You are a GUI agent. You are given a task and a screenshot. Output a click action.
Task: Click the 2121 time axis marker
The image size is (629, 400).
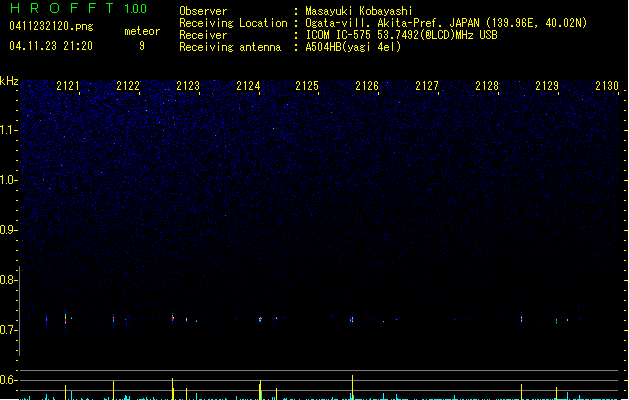pos(68,86)
